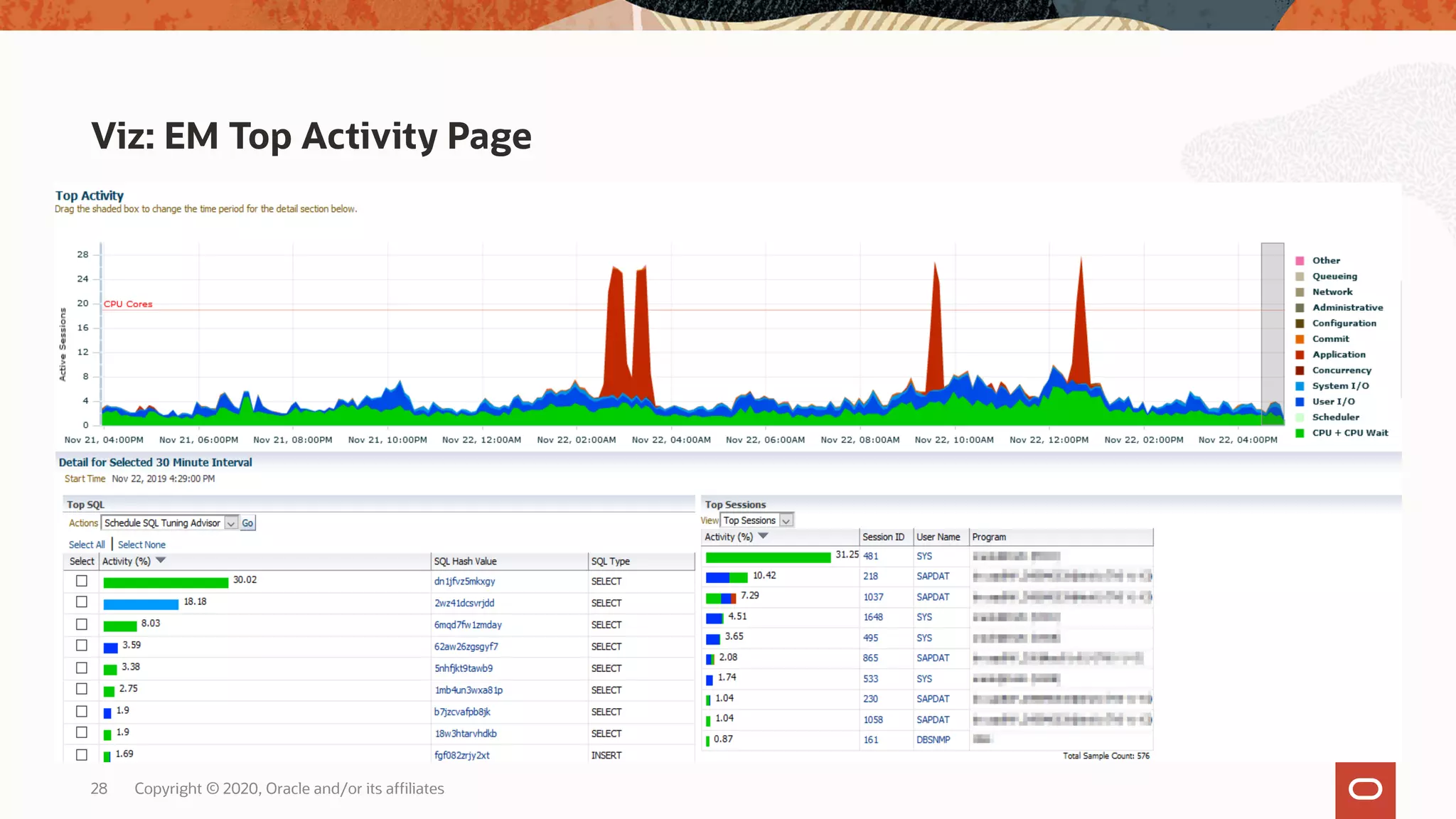This screenshot has height=819, width=1456.
Task: Open session ID 481 link
Action: pyautogui.click(x=871, y=556)
